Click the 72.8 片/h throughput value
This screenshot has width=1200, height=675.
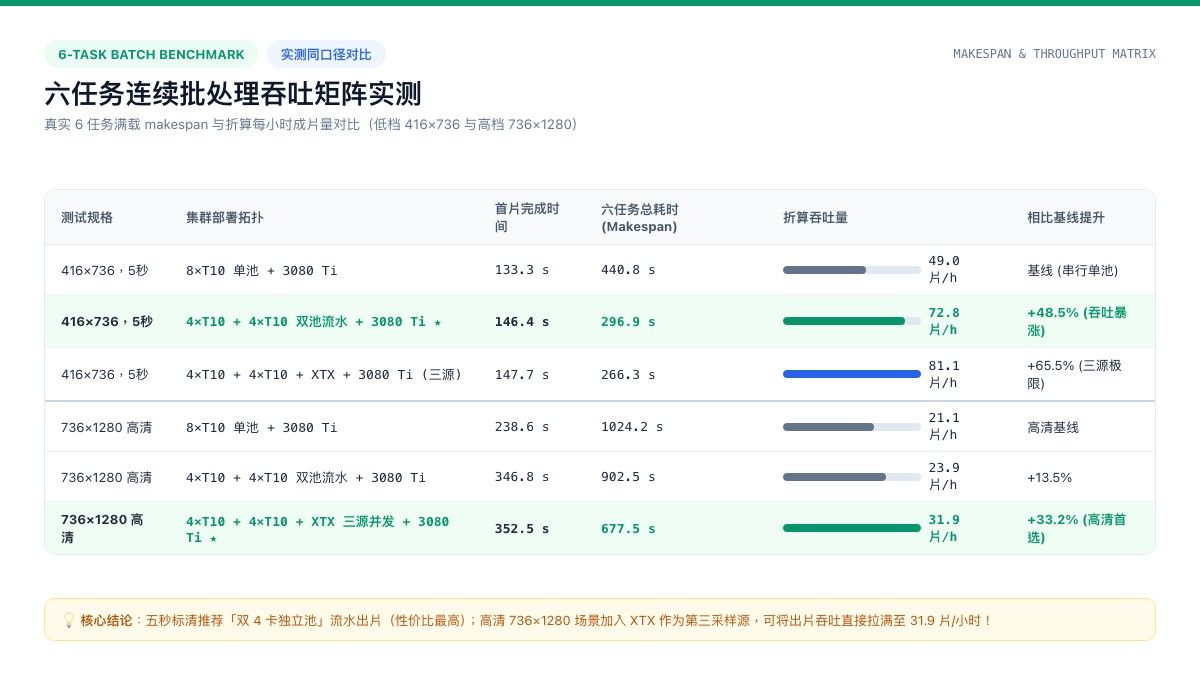(x=944, y=321)
